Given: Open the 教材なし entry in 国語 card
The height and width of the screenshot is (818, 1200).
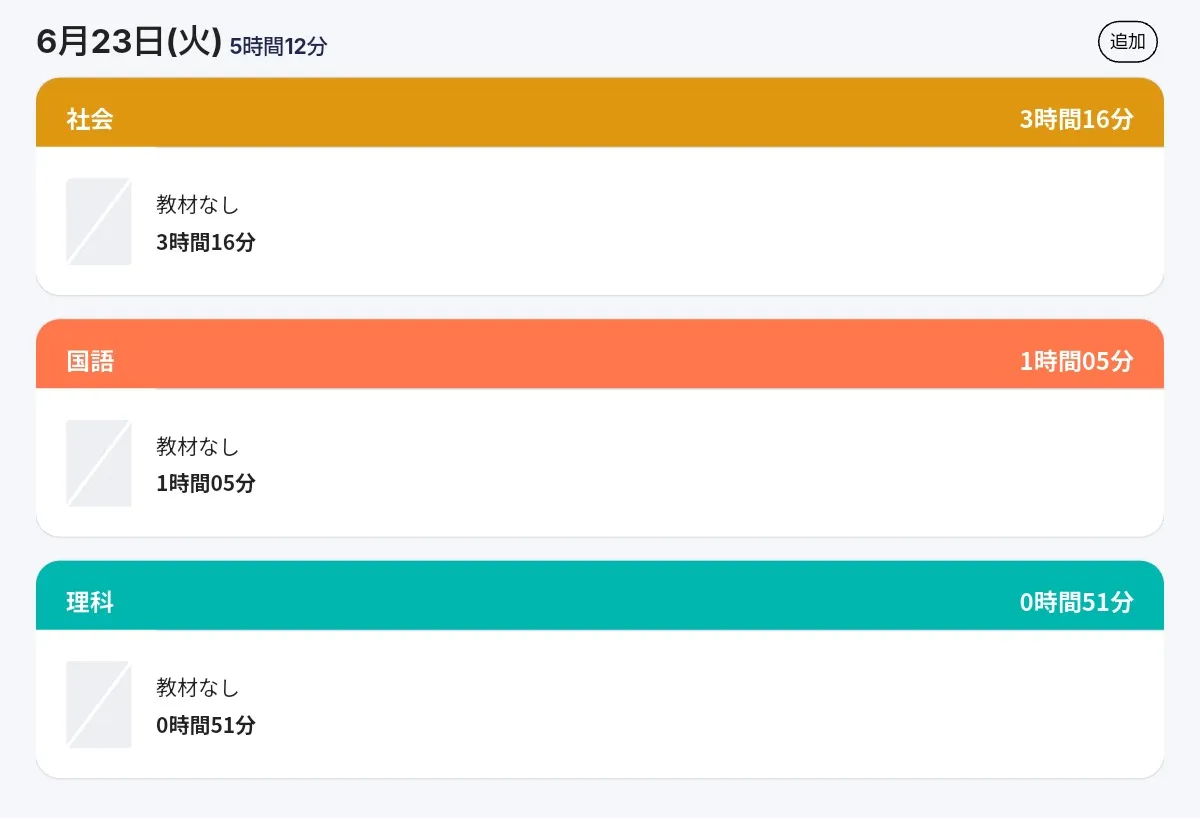Looking at the screenshot, I should tap(198, 447).
